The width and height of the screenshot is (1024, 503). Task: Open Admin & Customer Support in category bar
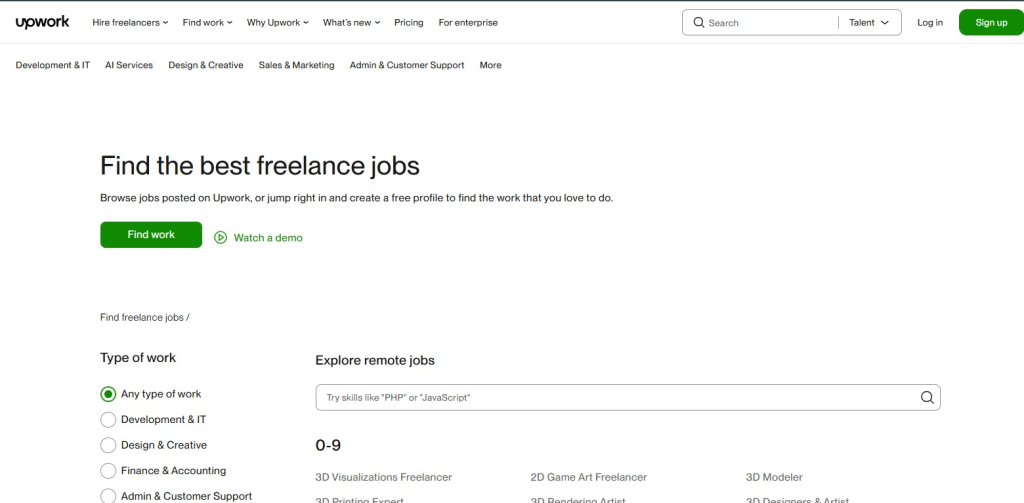407,65
